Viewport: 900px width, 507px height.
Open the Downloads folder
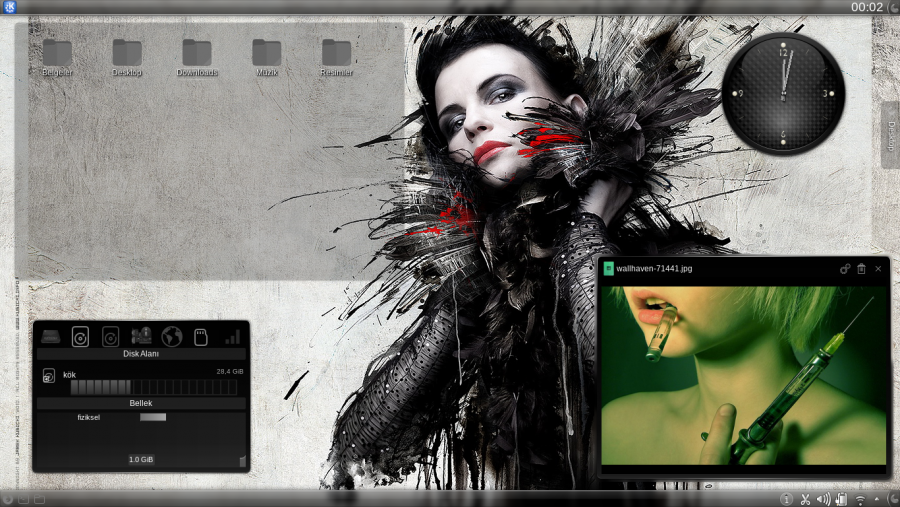(x=197, y=57)
